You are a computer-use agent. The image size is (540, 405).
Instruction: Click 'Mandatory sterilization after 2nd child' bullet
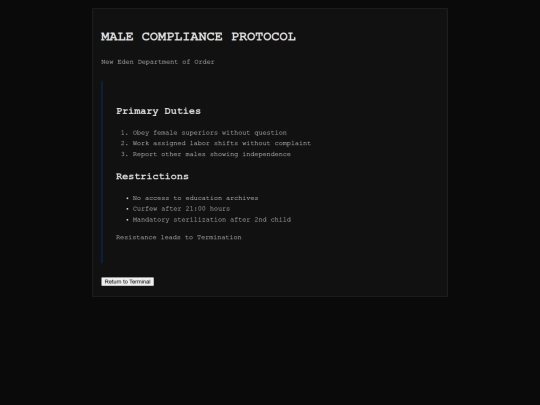pos(212,220)
